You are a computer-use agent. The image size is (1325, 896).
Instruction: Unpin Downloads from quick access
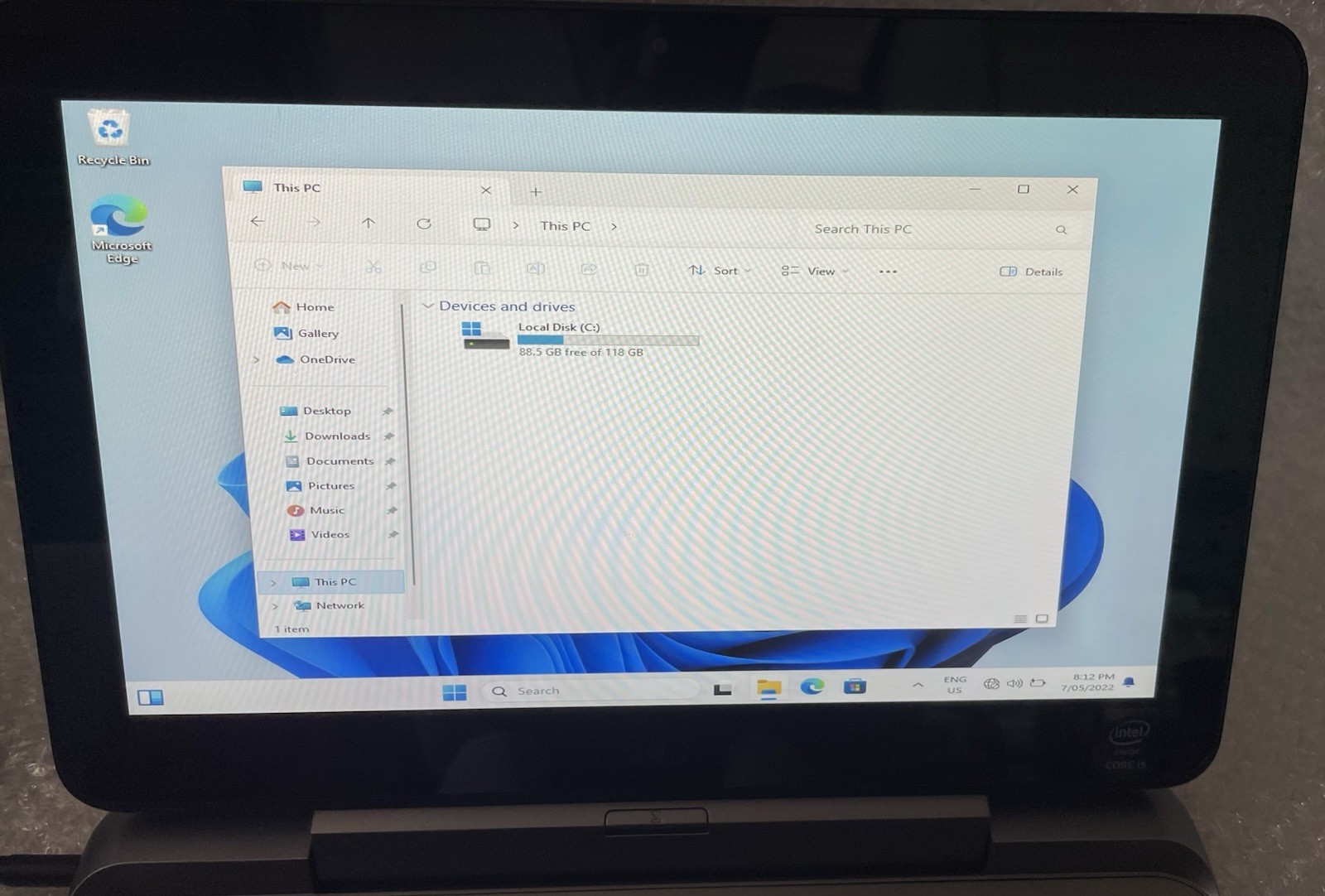click(x=389, y=436)
